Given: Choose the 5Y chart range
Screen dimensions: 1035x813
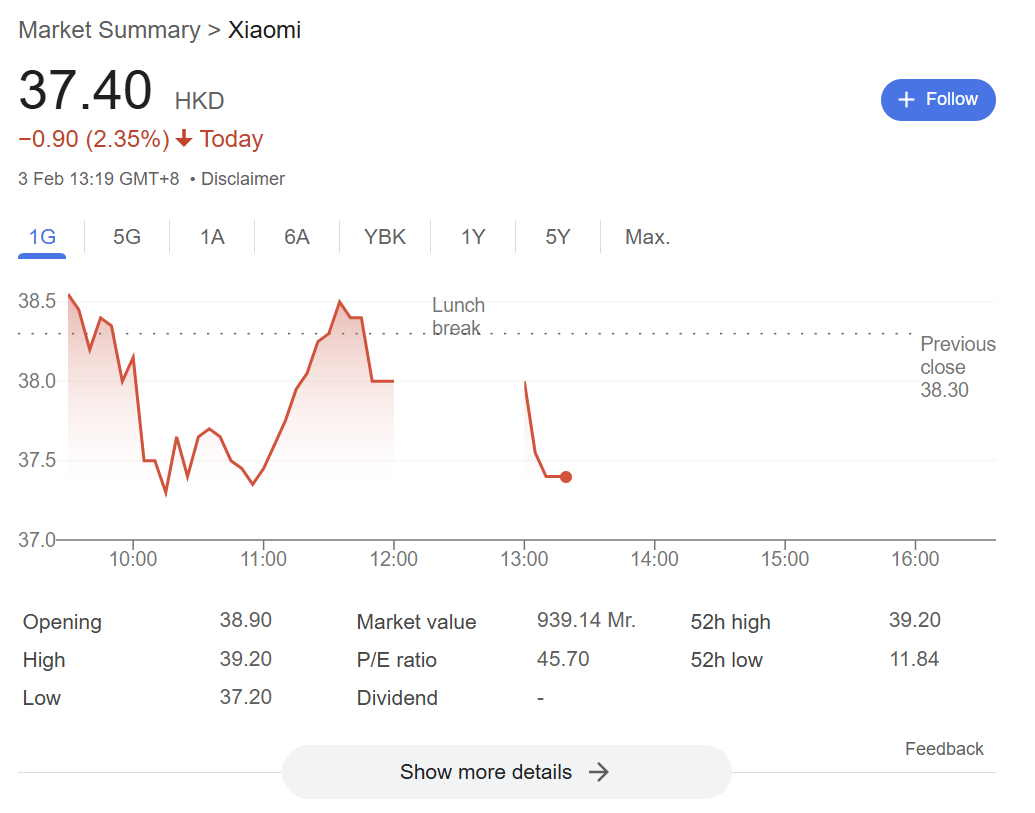Looking at the screenshot, I should [557, 236].
